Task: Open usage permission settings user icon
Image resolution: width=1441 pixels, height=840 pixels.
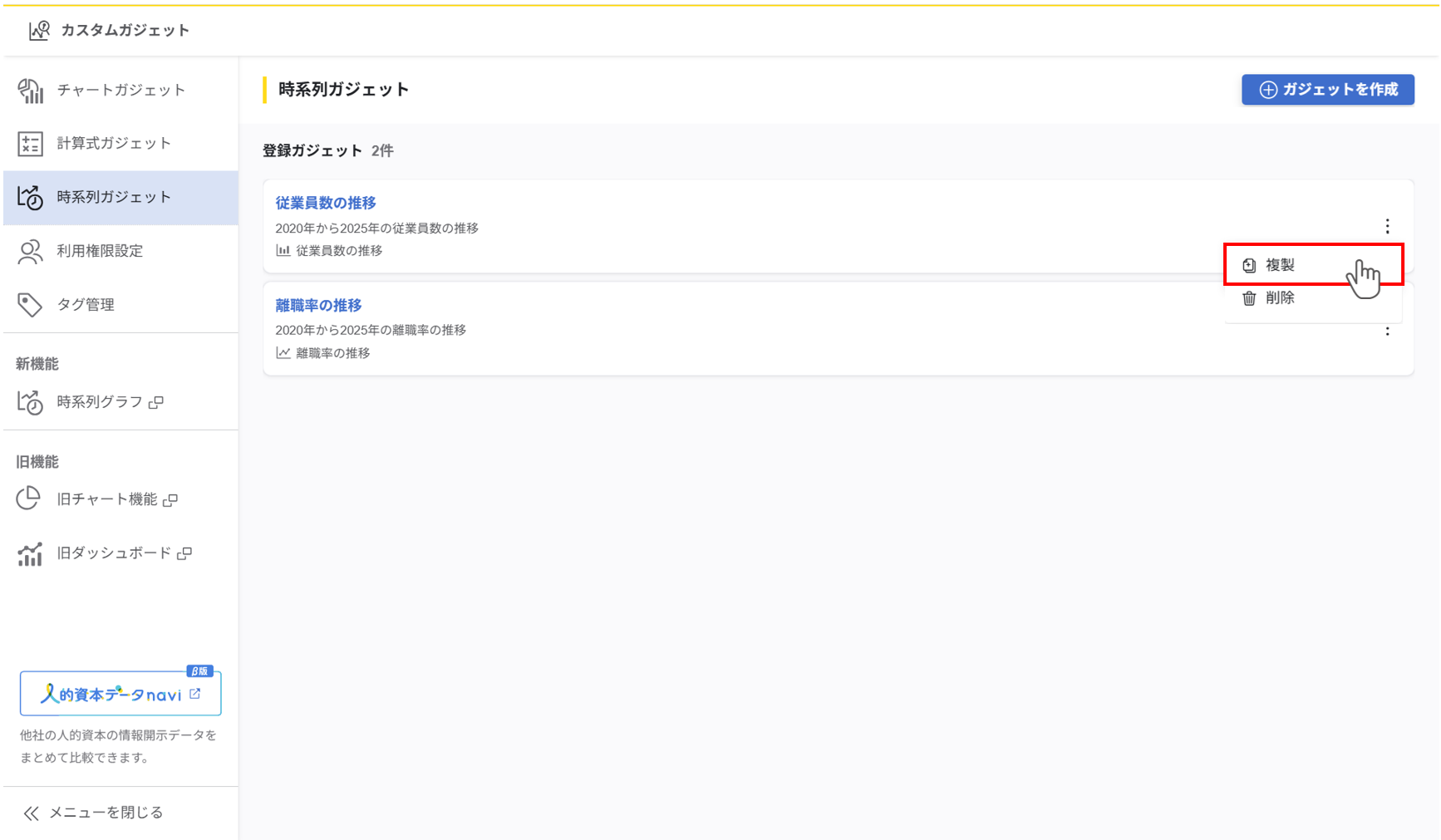Action: 31,252
